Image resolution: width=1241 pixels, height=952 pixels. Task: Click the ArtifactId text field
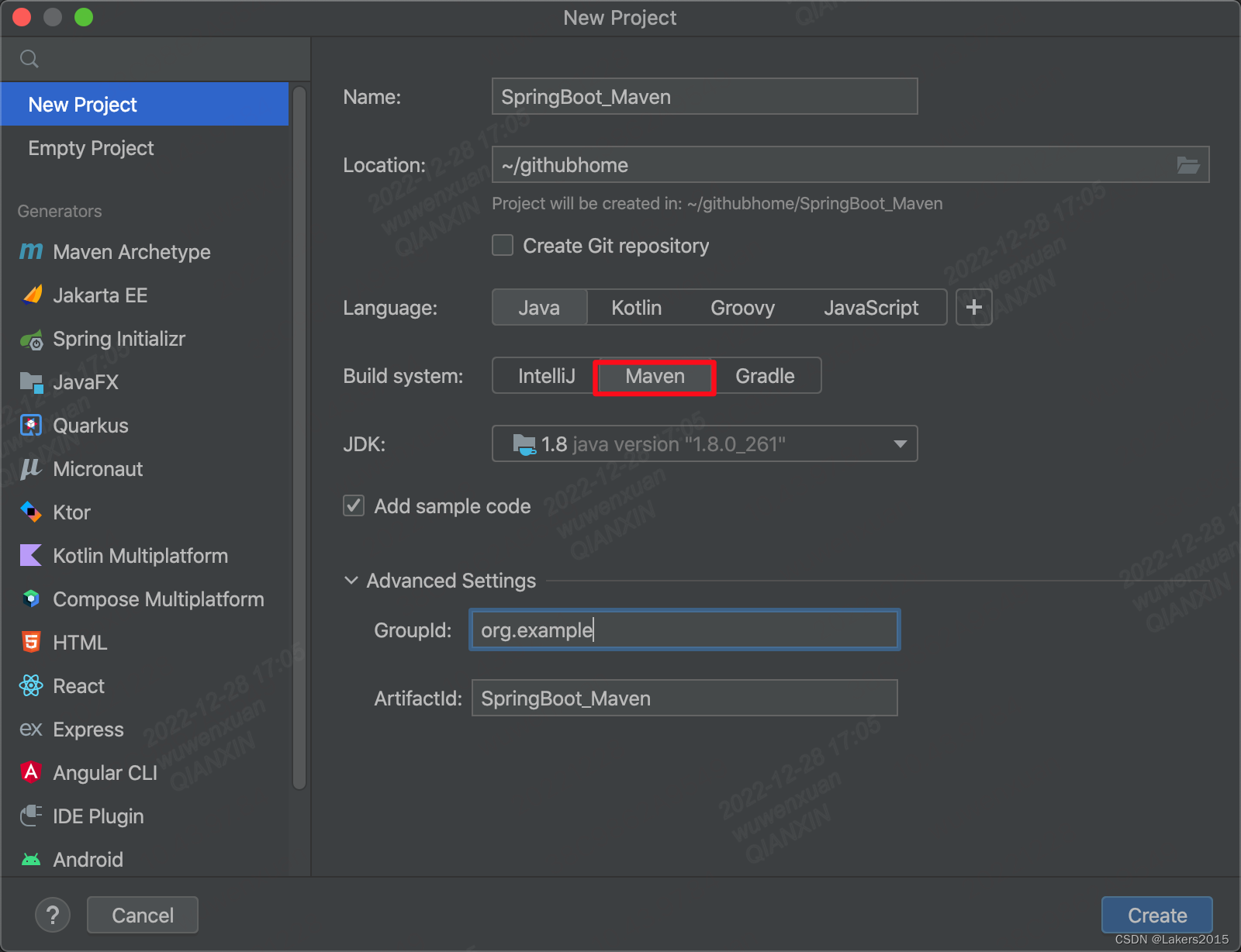[x=684, y=698]
